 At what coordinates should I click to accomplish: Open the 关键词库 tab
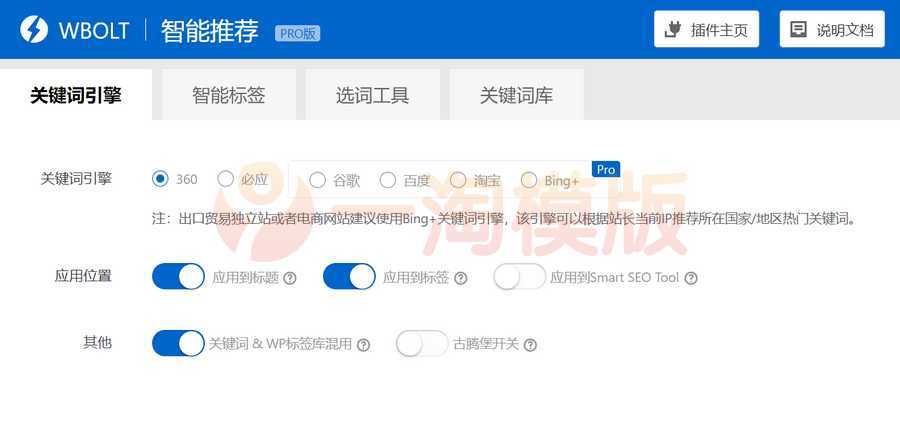click(x=517, y=95)
